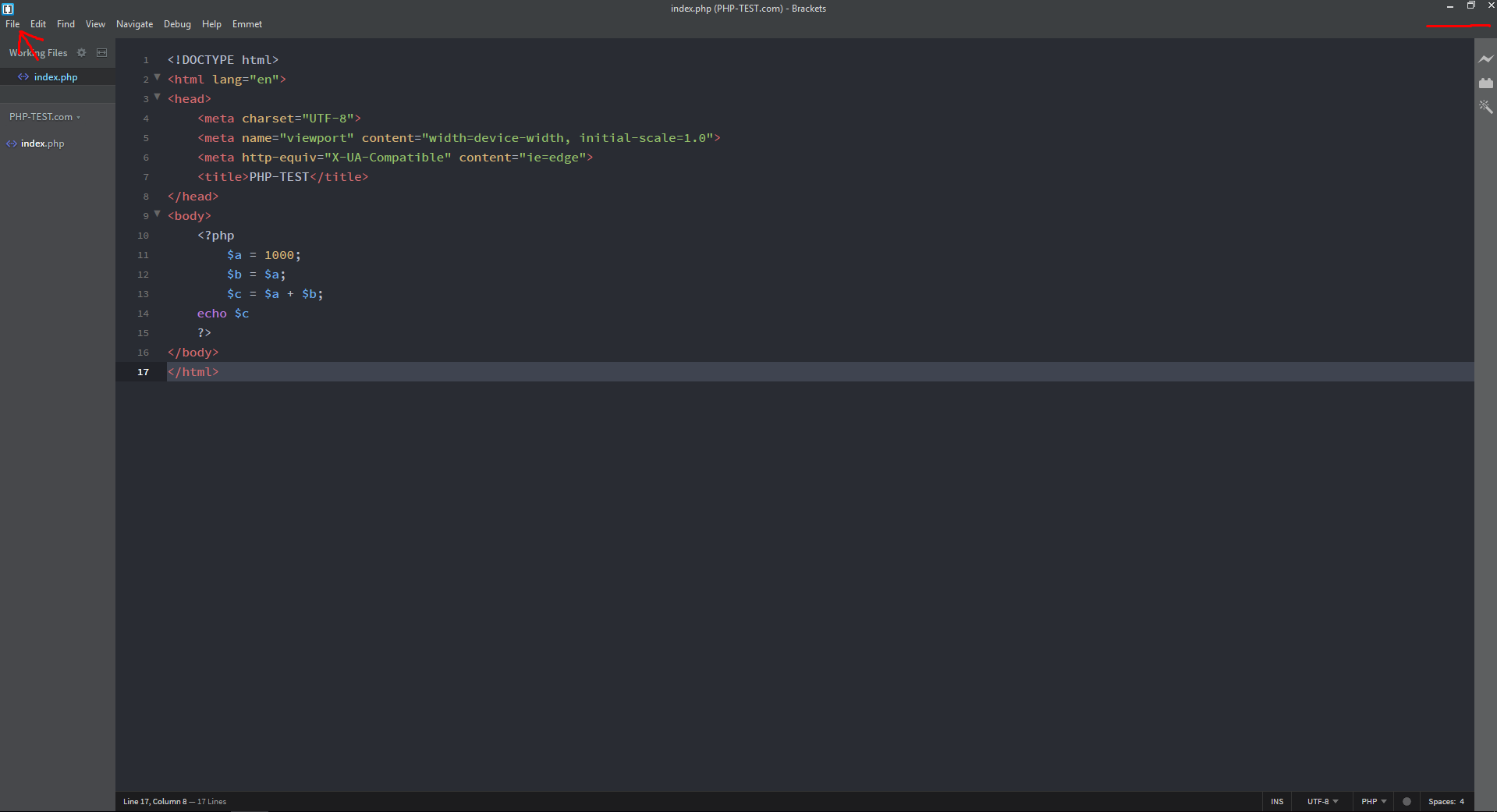1497x812 pixels.
Task: Open Working Files settings gear
Action: coord(82,52)
